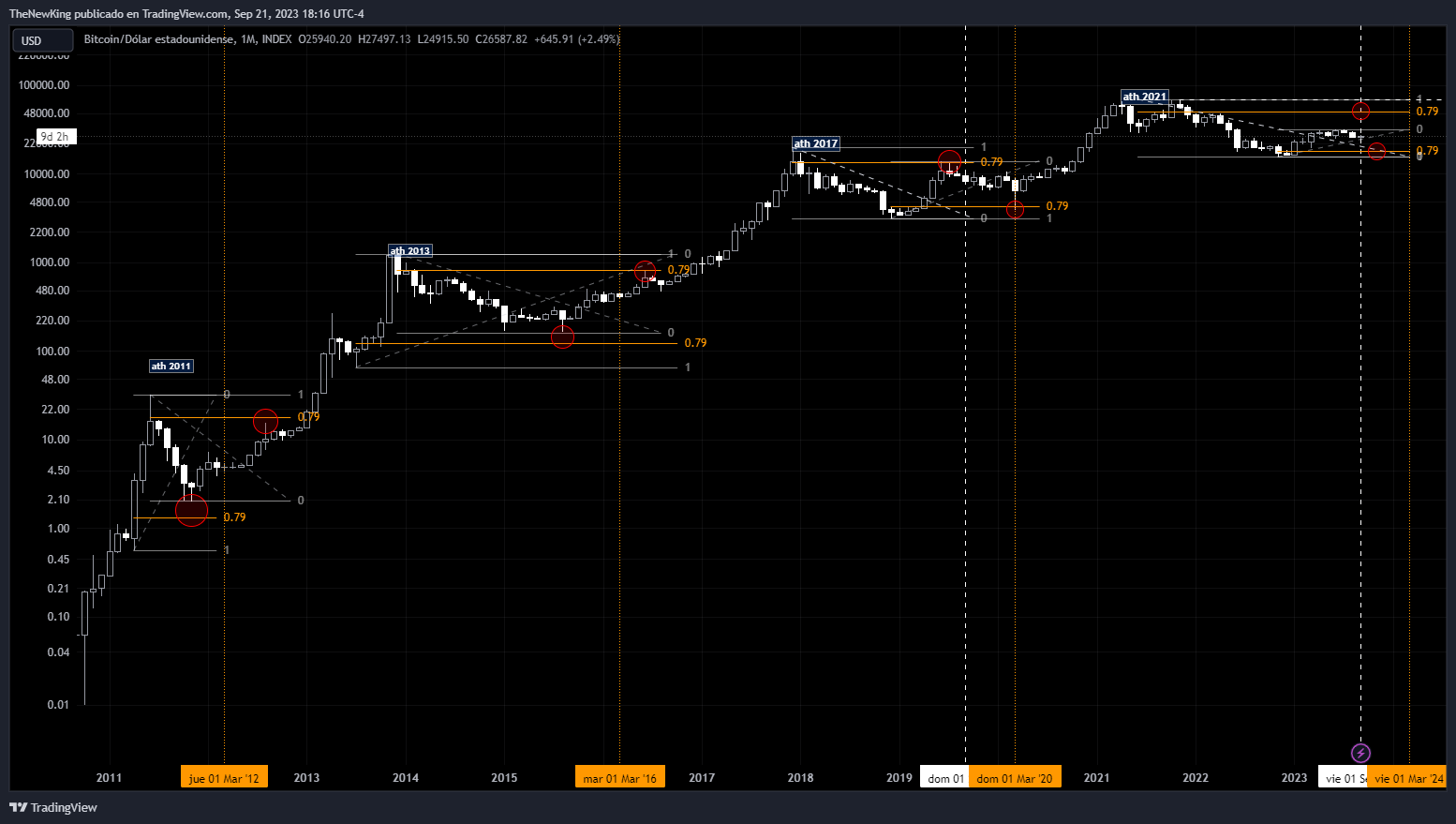1456x824 pixels.
Task: Click the 2022 year label on time axis
Action: tap(1196, 778)
